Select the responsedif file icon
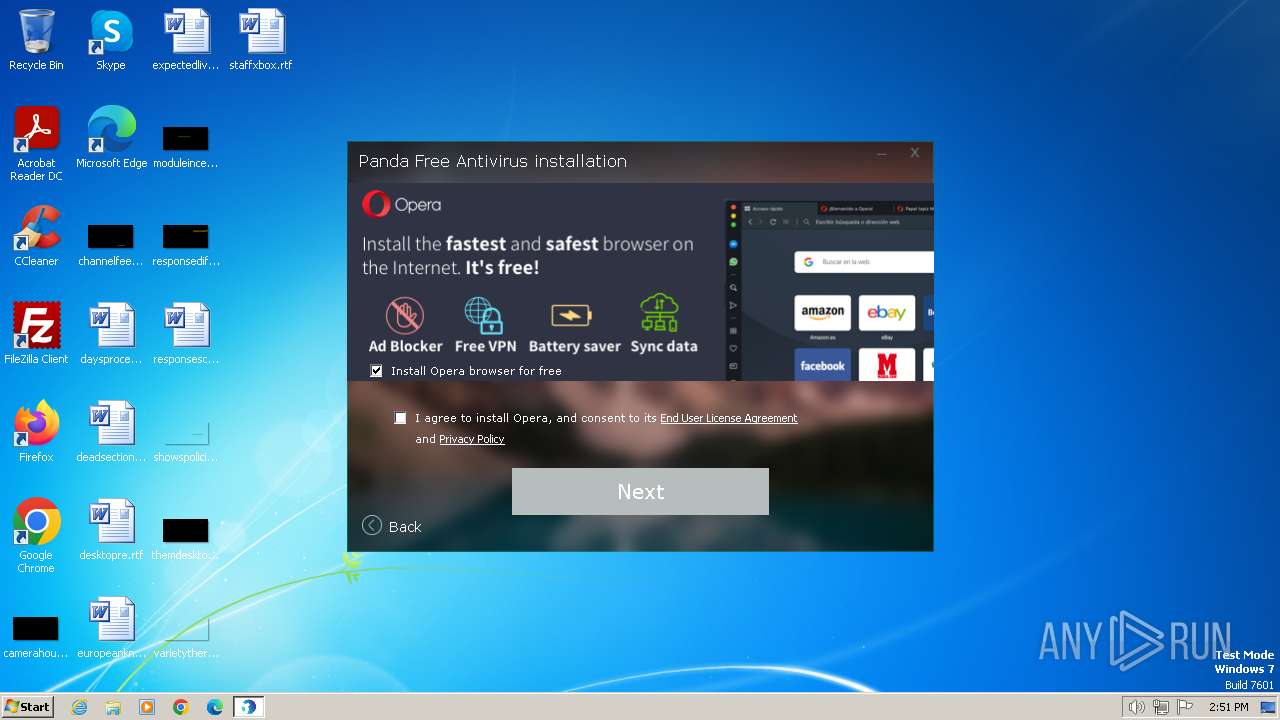The height and width of the screenshot is (720, 1280). 186,243
